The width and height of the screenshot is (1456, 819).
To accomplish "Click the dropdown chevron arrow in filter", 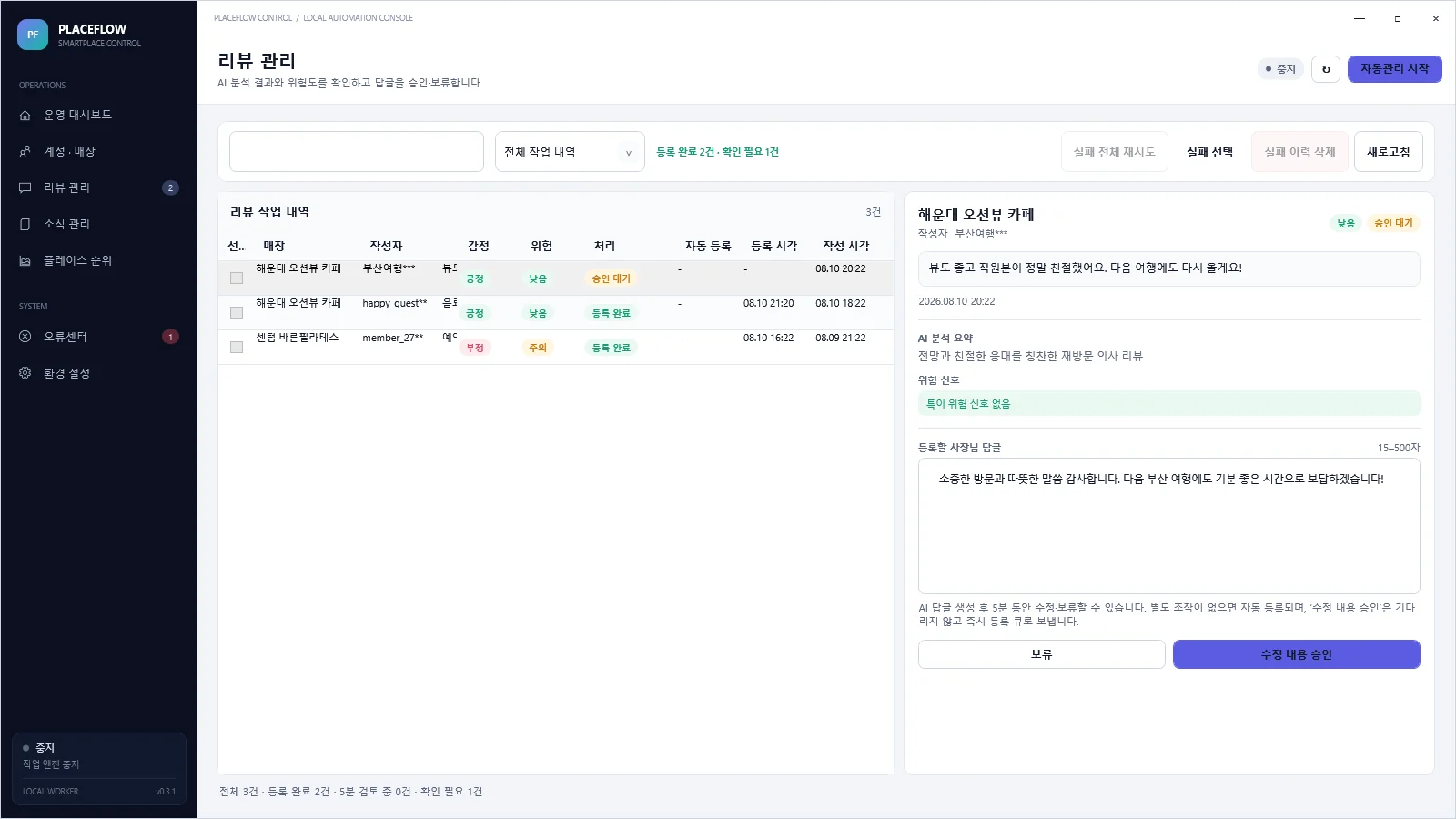I will click(x=628, y=153).
